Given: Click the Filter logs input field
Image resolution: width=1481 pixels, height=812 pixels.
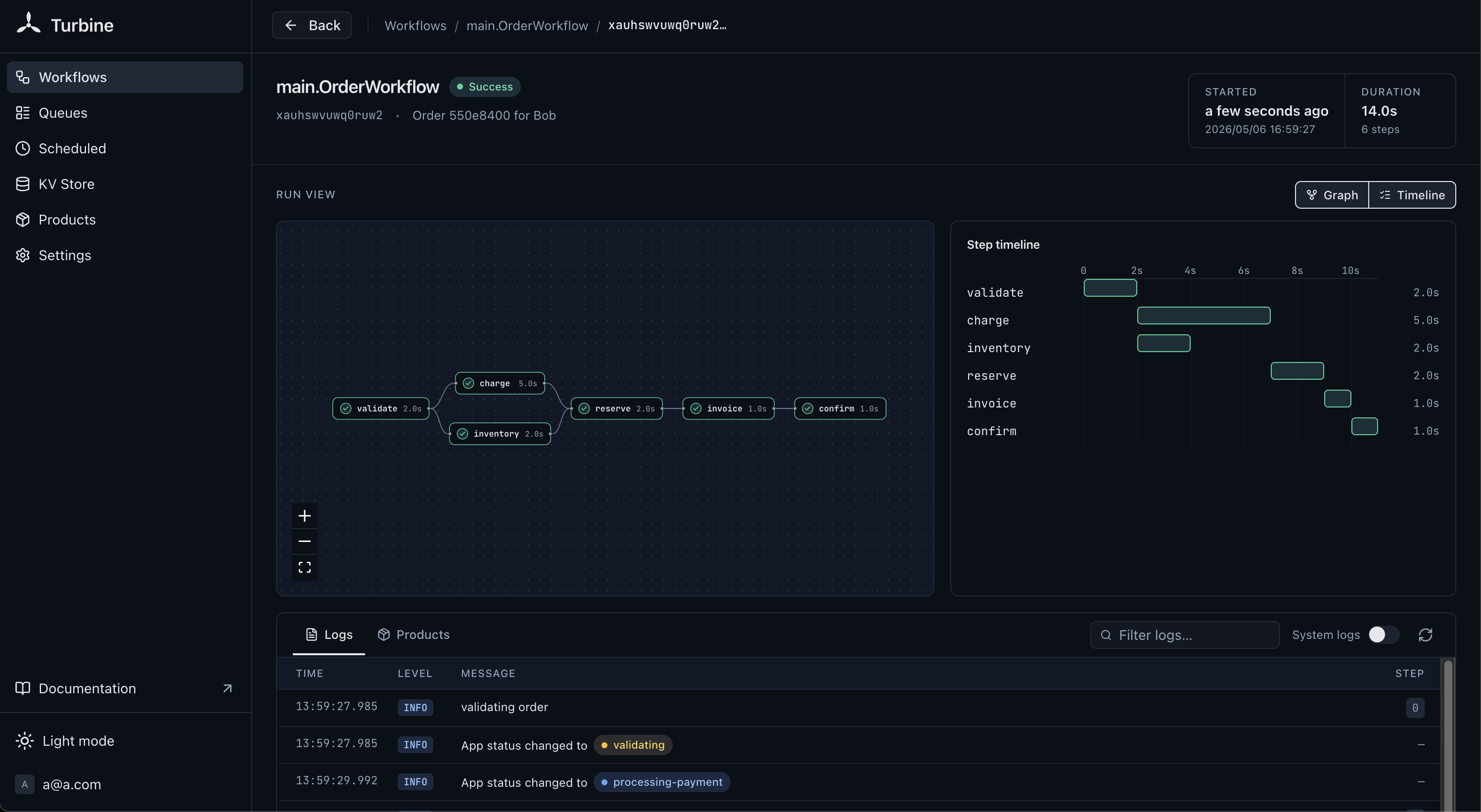Looking at the screenshot, I should pos(1185,635).
